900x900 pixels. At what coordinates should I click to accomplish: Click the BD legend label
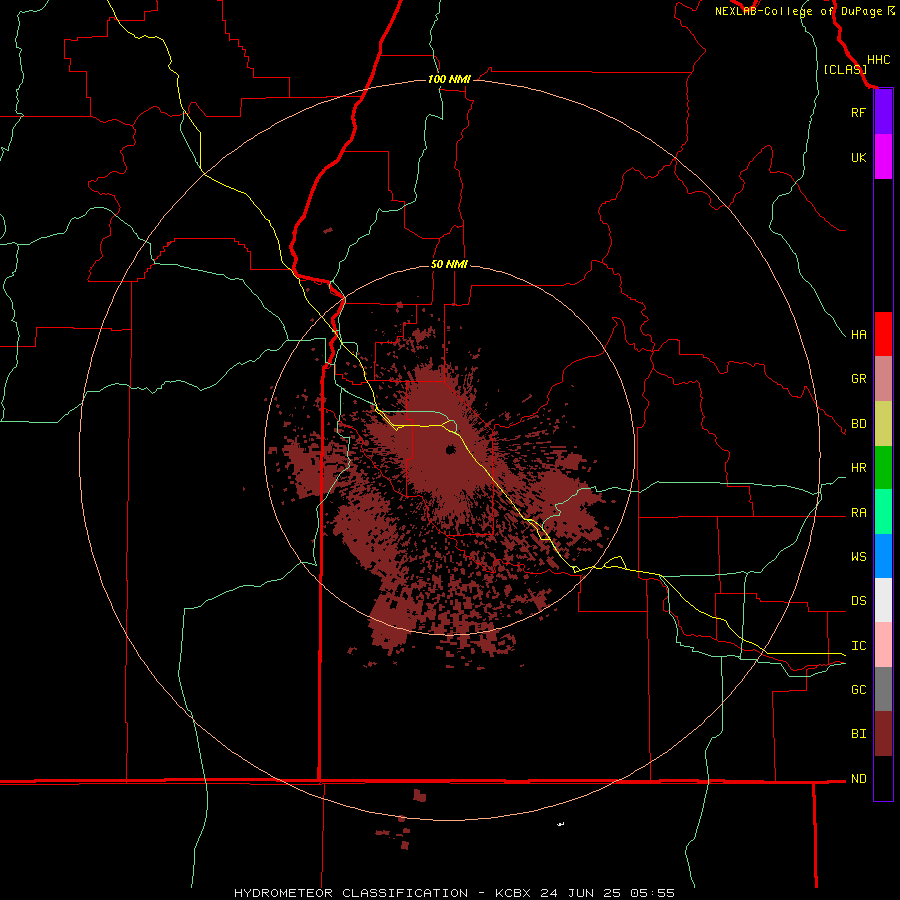point(858,424)
